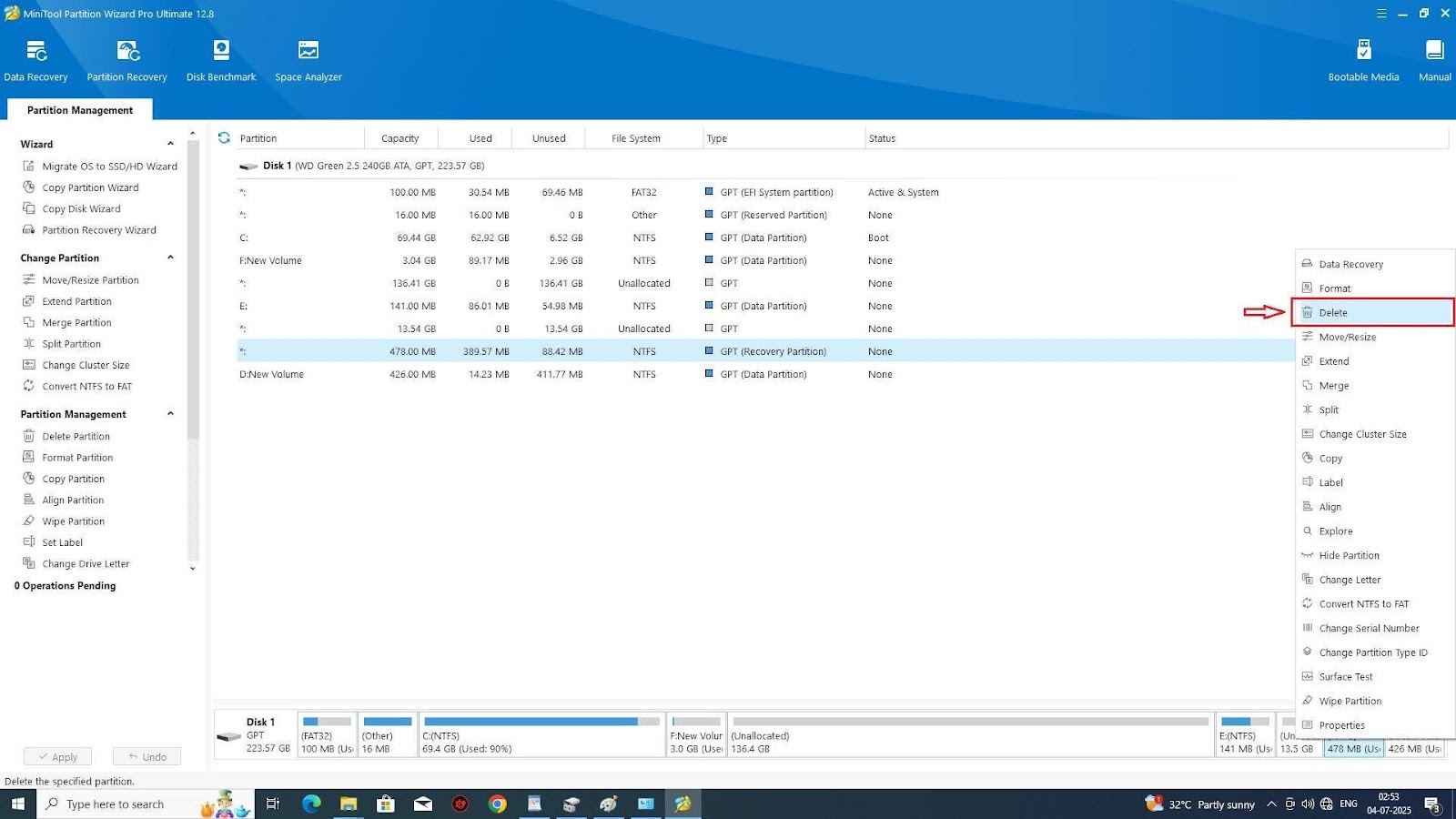Image resolution: width=1456 pixels, height=819 pixels.
Task: Click the Undo button
Action: 147,756
